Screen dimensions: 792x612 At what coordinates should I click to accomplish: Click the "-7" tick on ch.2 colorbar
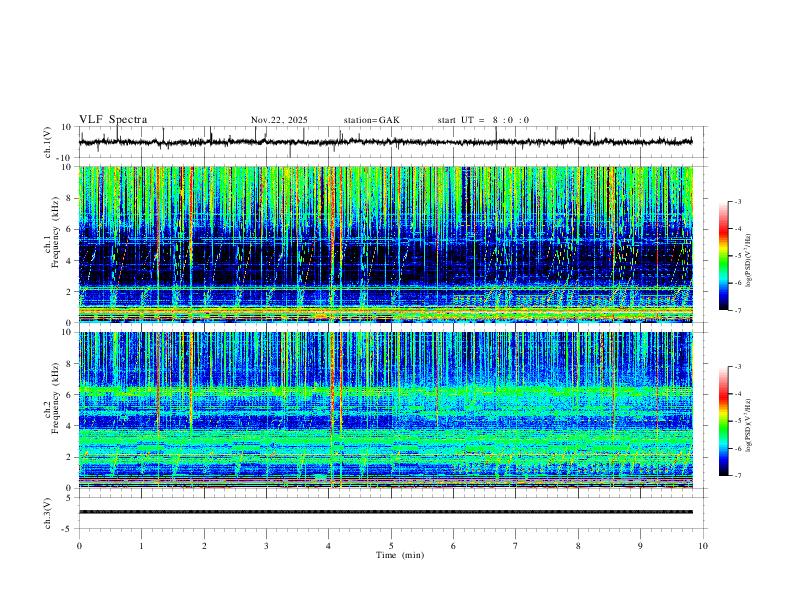[x=738, y=475]
